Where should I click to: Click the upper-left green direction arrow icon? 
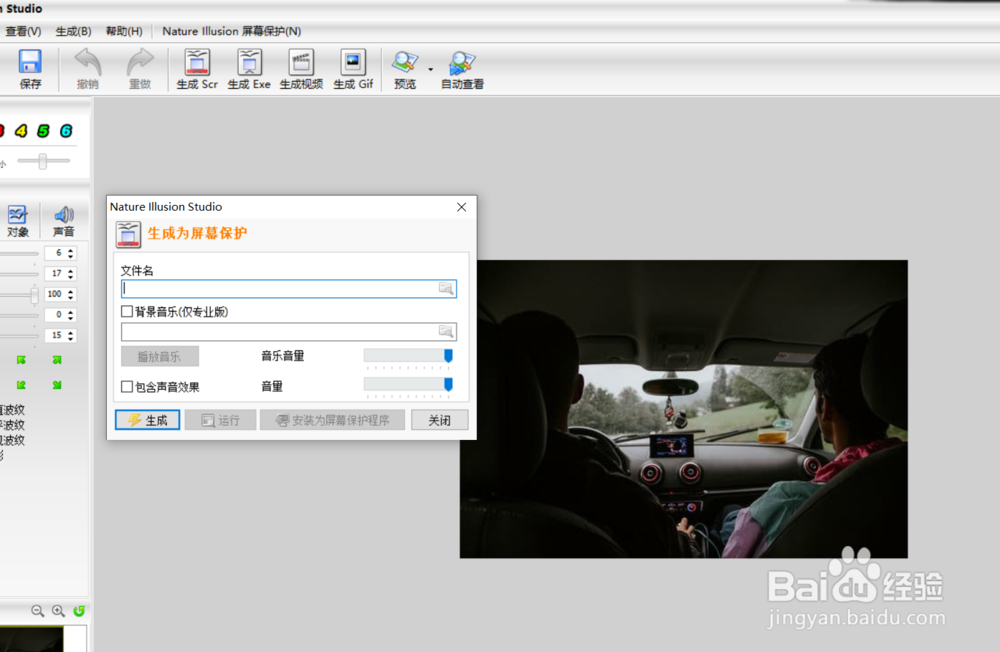21,360
